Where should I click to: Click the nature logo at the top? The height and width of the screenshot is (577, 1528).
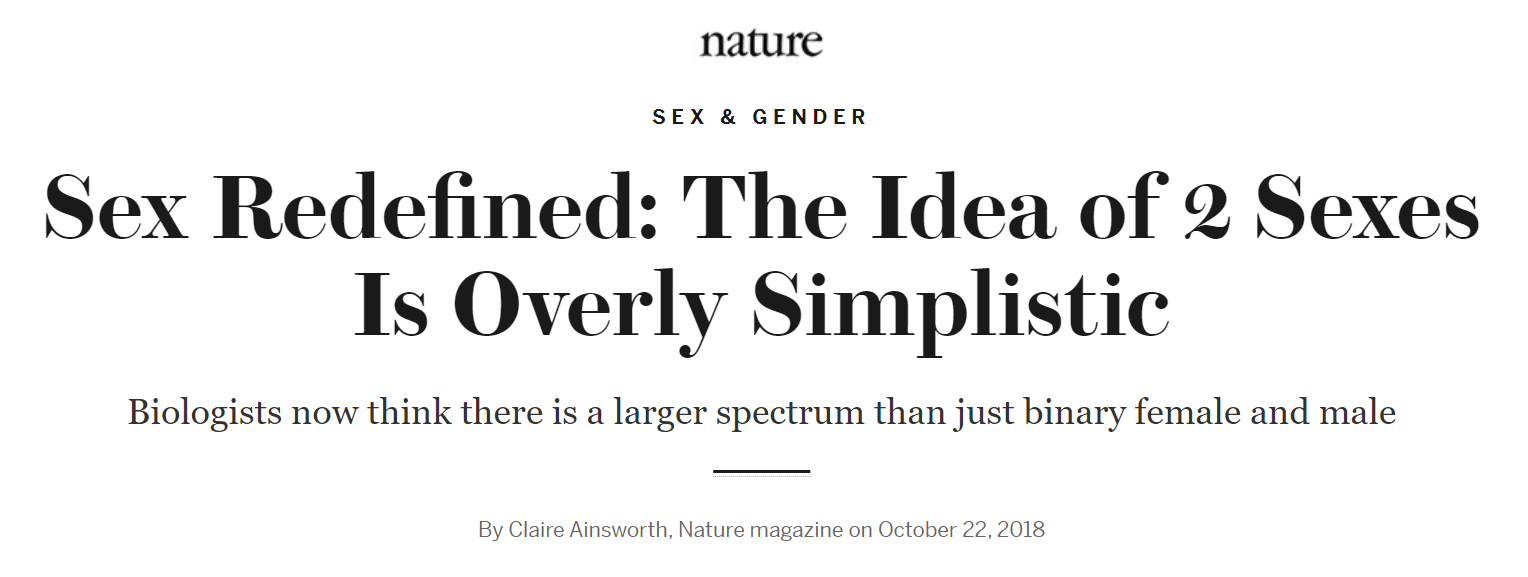click(x=761, y=42)
